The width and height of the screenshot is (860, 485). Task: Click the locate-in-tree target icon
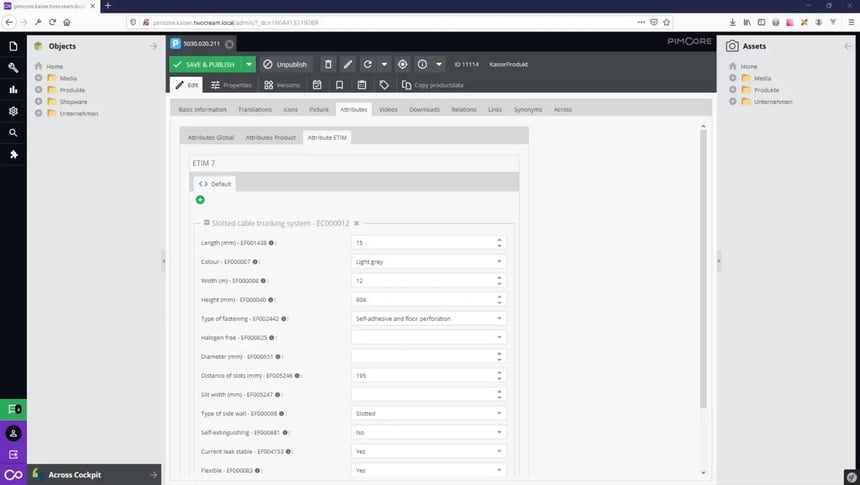pyautogui.click(x=403, y=64)
